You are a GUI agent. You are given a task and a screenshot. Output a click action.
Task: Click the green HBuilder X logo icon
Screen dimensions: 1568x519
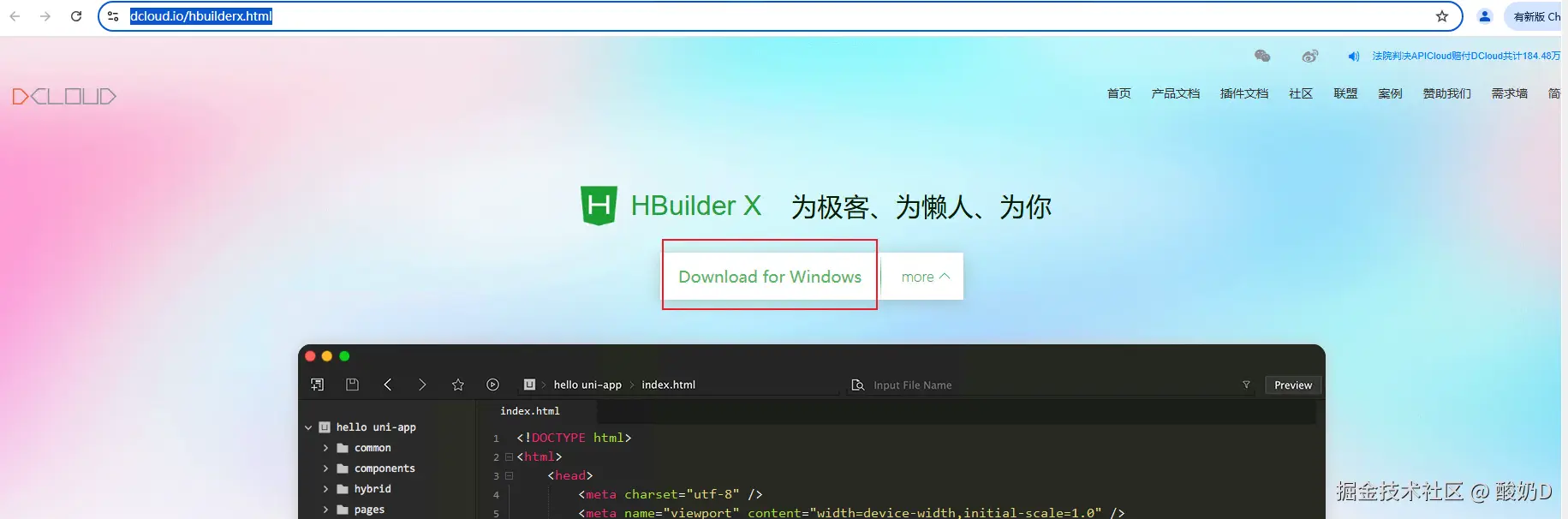click(599, 206)
